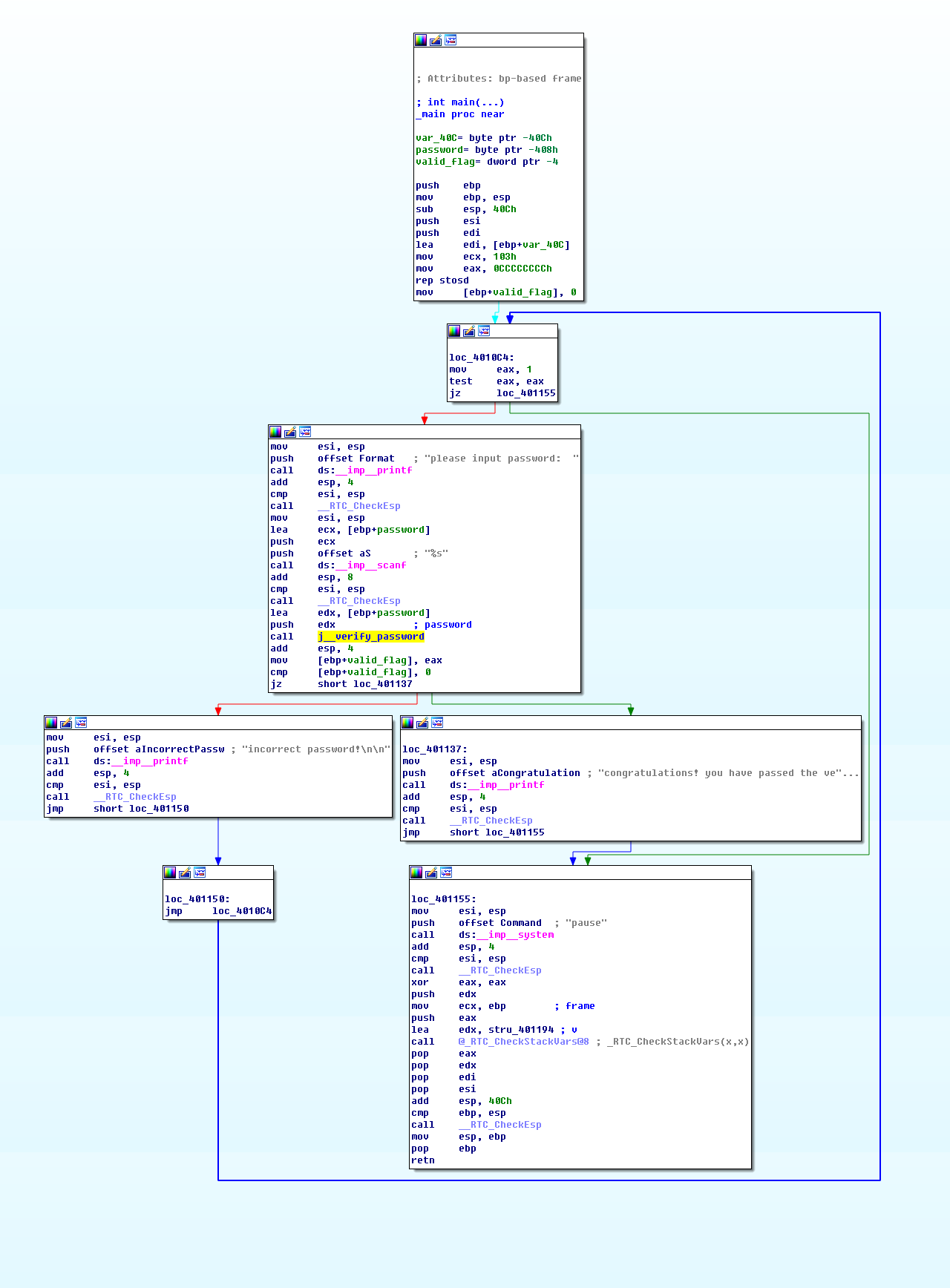Click the 'congratulations' string comment
The height and width of the screenshot is (1288, 950).
723,773
